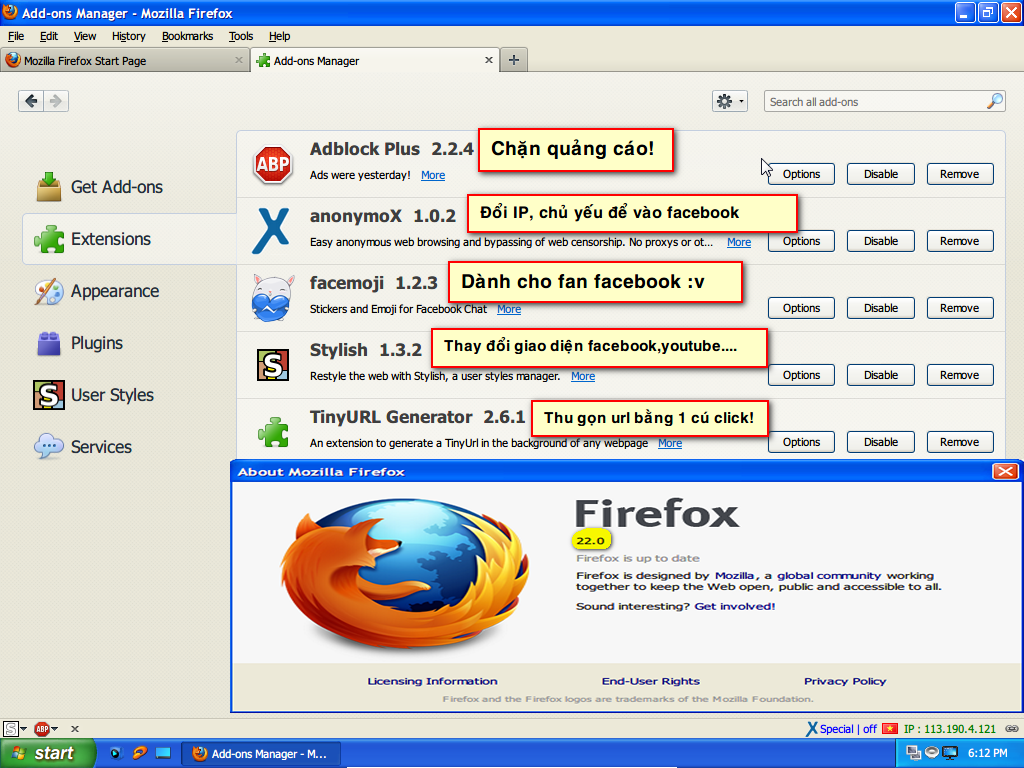The image size is (1024, 768).
Task: Click the anonymoX blue X extension icon
Action: (x=271, y=231)
